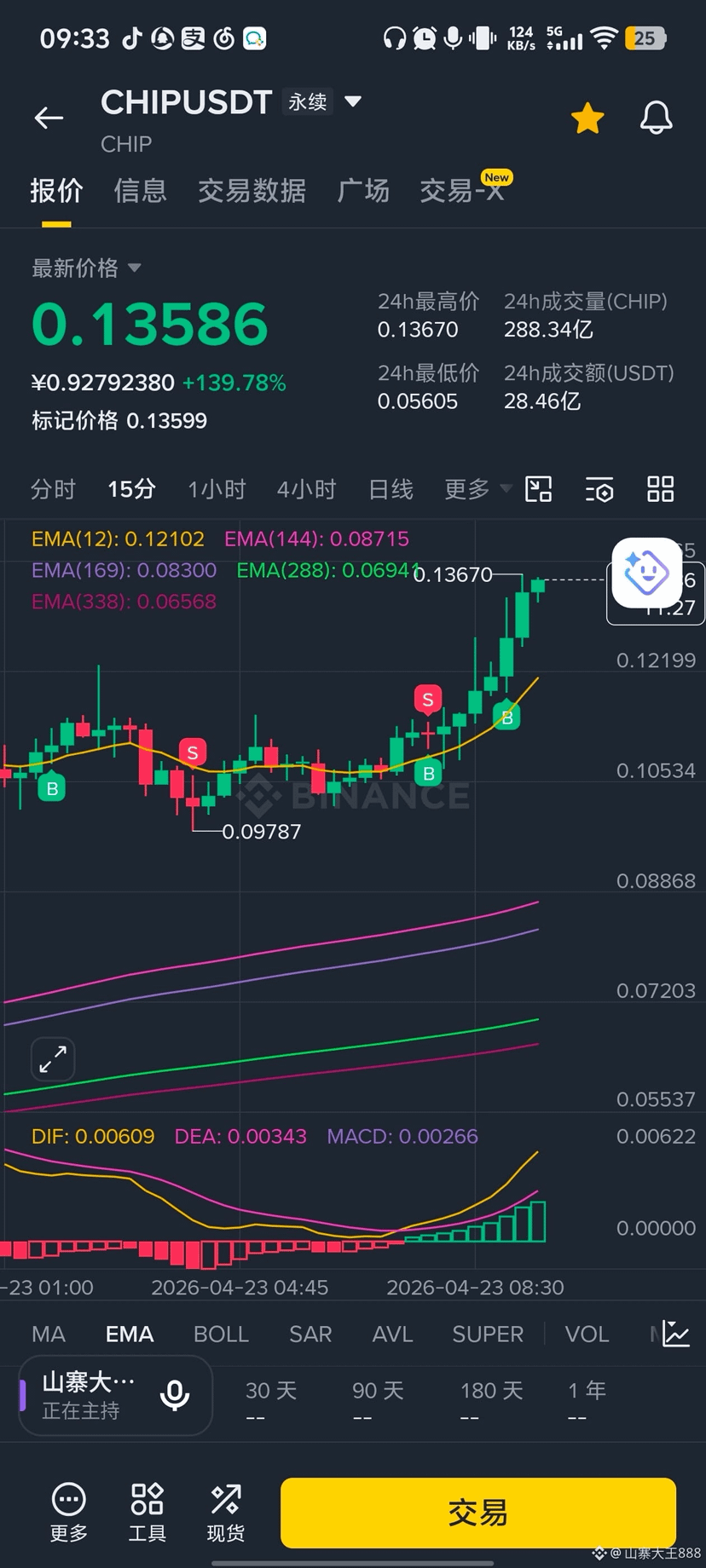Tap the microphone icon in live room
This screenshot has height=1568, width=706.
[175, 1395]
